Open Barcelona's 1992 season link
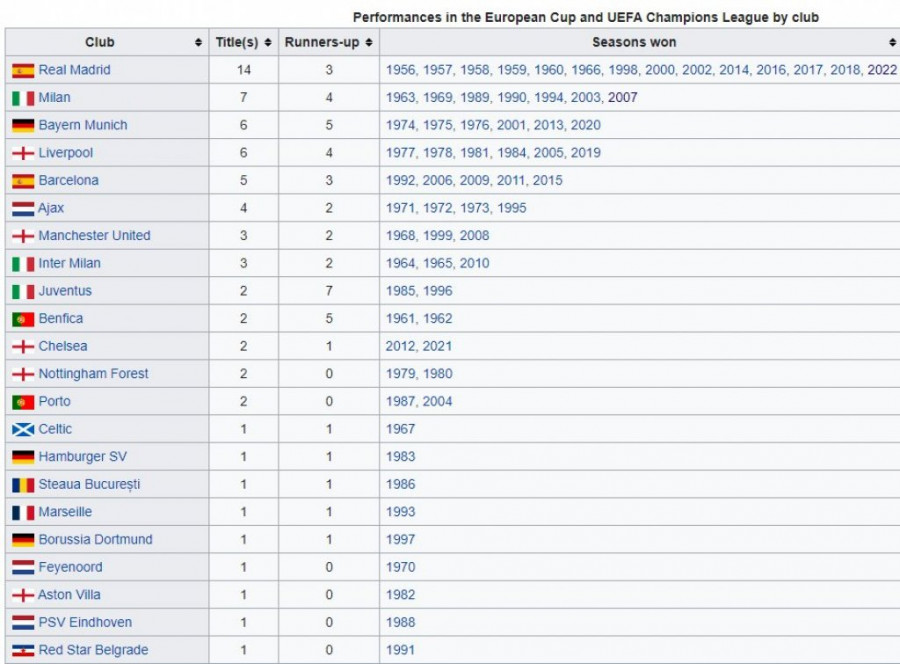Screen dimensions: 900x664 pos(400,181)
